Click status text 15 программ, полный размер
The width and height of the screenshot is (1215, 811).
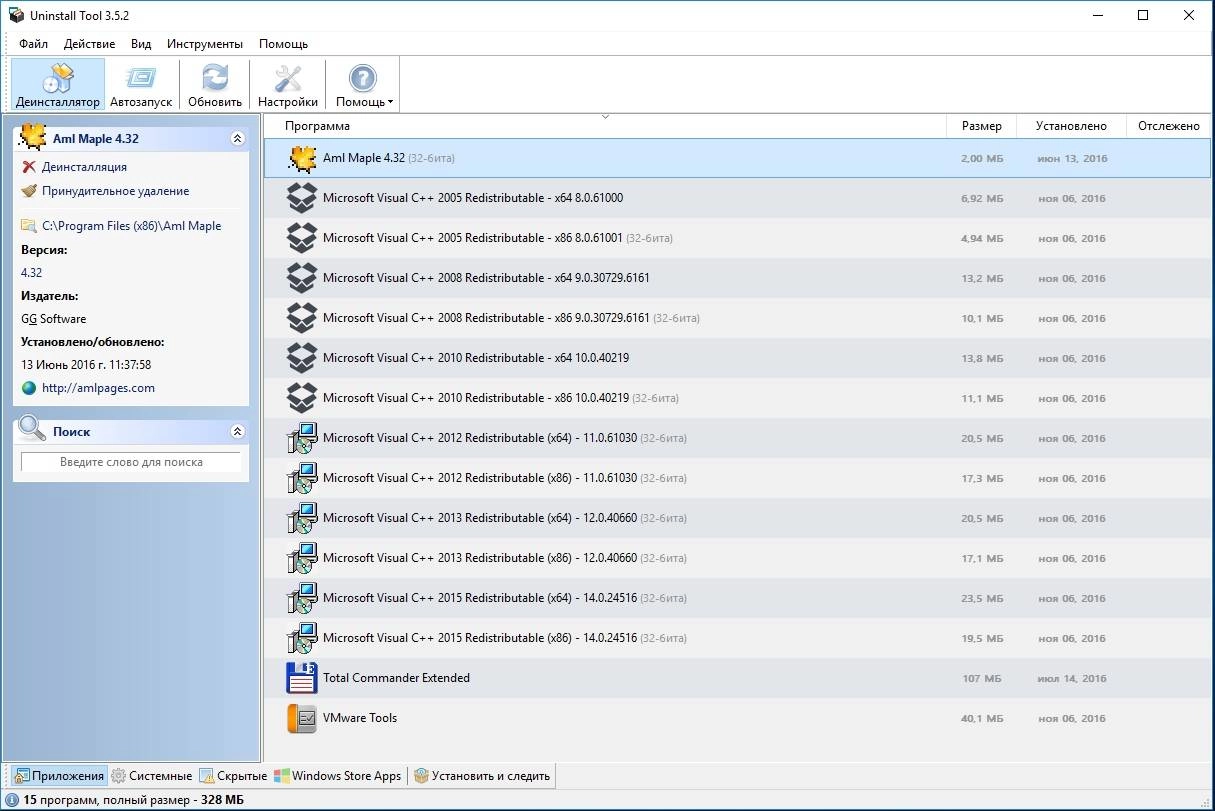click(x=133, y=800)
